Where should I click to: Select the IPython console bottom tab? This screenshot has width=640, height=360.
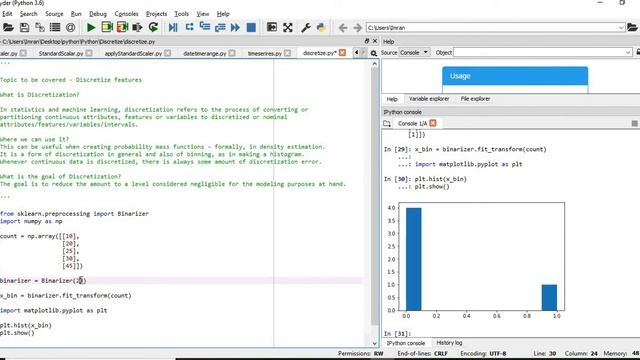(x=406, y=343)
